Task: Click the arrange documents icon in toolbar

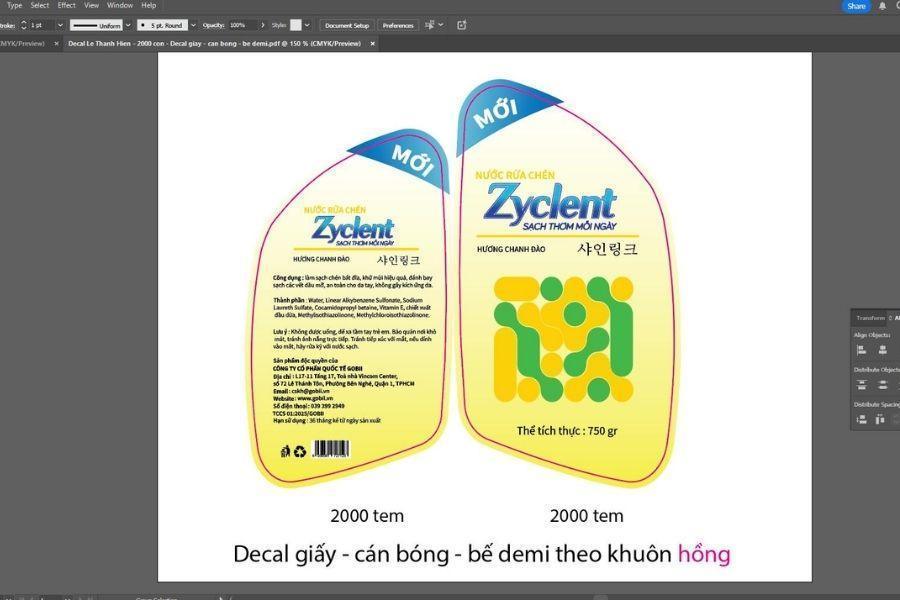Action: (461, 25)
